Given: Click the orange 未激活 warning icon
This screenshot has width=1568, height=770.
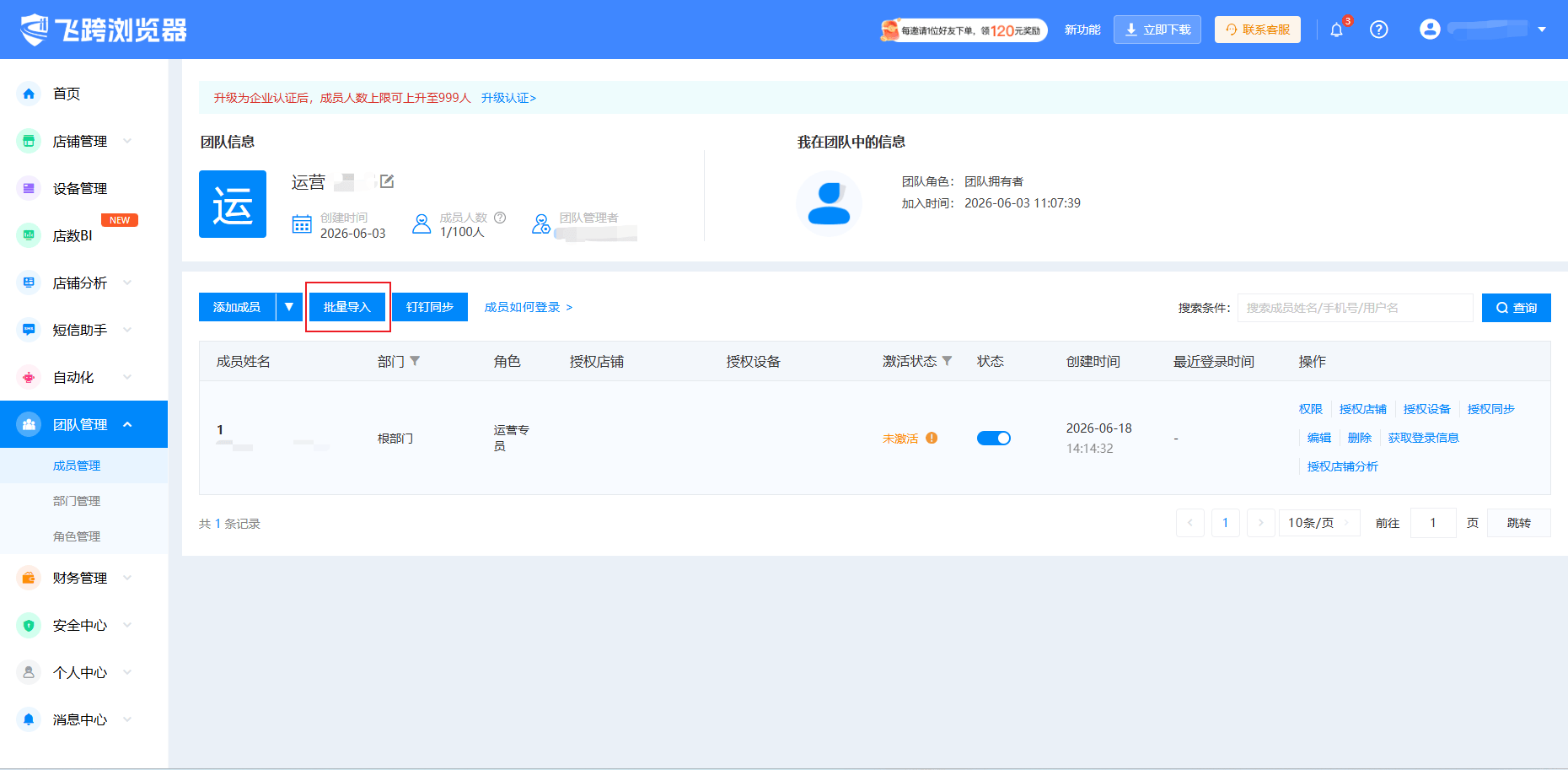Looking at the screenshot, I should tap(932, 438).
